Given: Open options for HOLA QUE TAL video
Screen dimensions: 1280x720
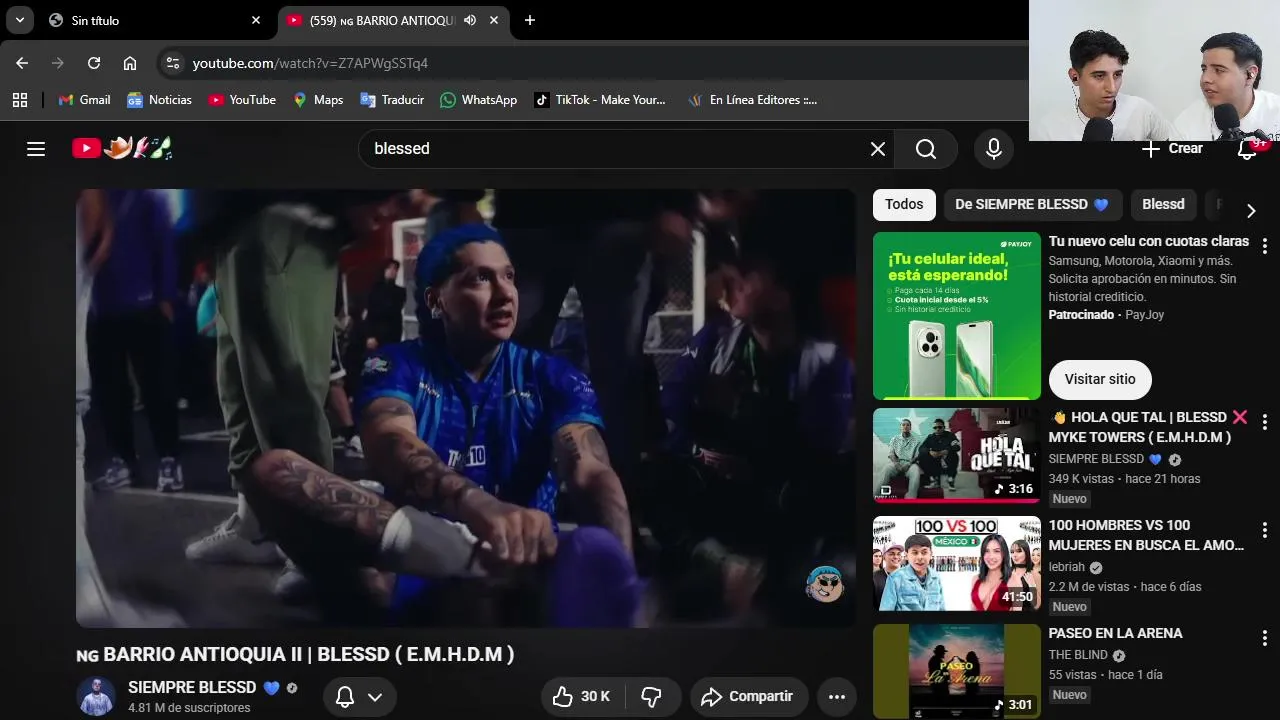Looking at the screenshot, I should tap(1264, 422).
